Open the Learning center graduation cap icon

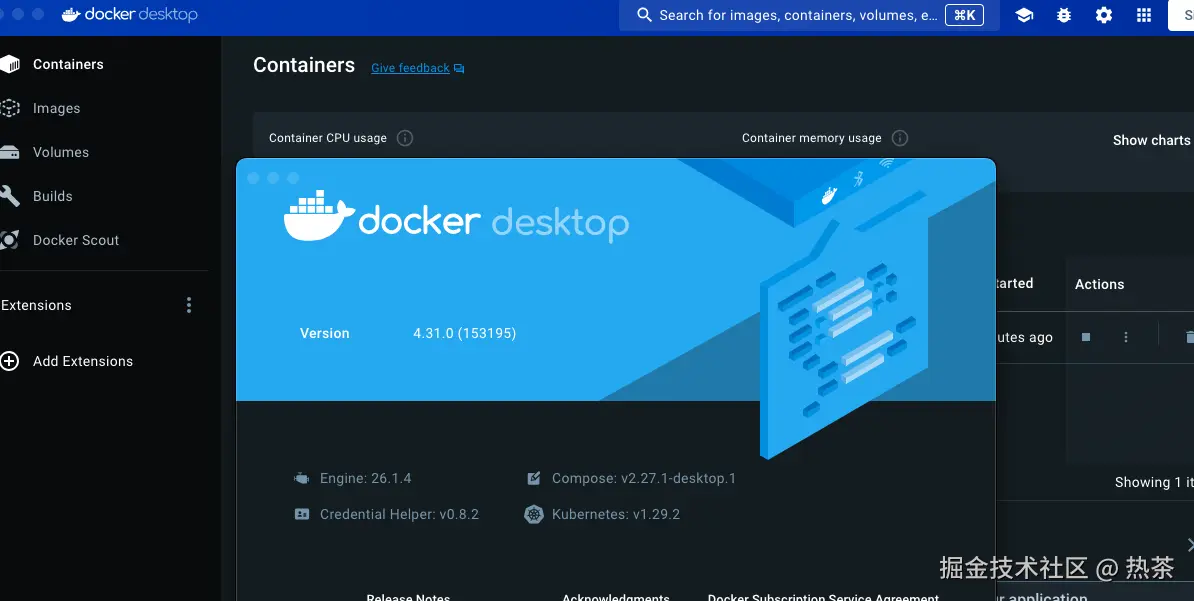[1024, 15]
